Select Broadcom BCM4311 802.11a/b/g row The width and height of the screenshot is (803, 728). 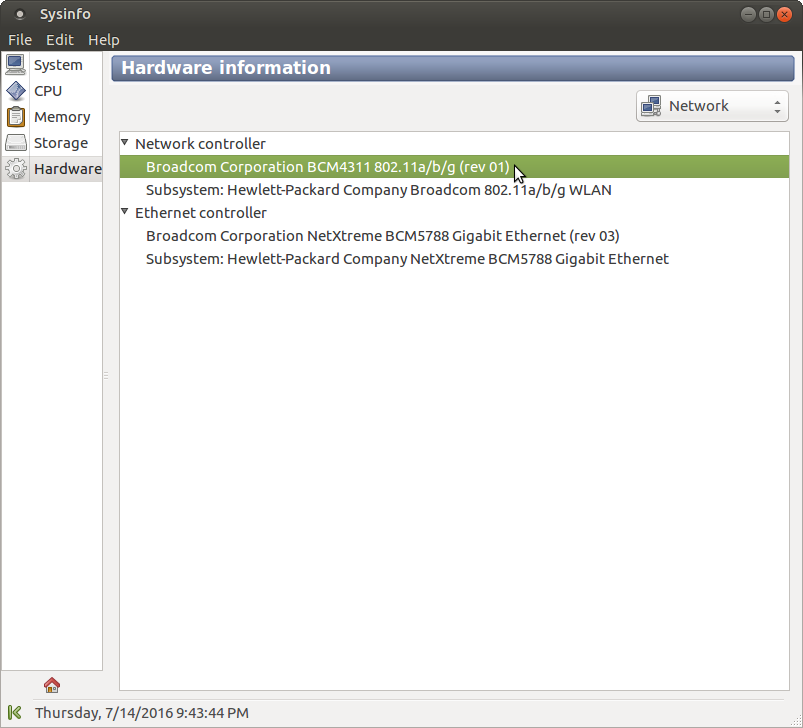(x=454, y=167)
